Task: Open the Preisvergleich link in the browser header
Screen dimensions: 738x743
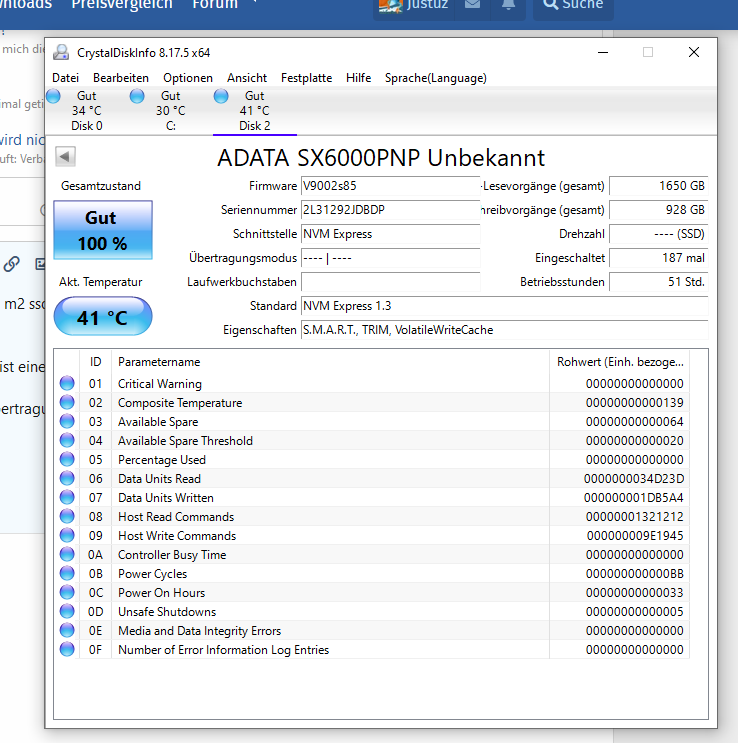Action: (x=121, y=5)
